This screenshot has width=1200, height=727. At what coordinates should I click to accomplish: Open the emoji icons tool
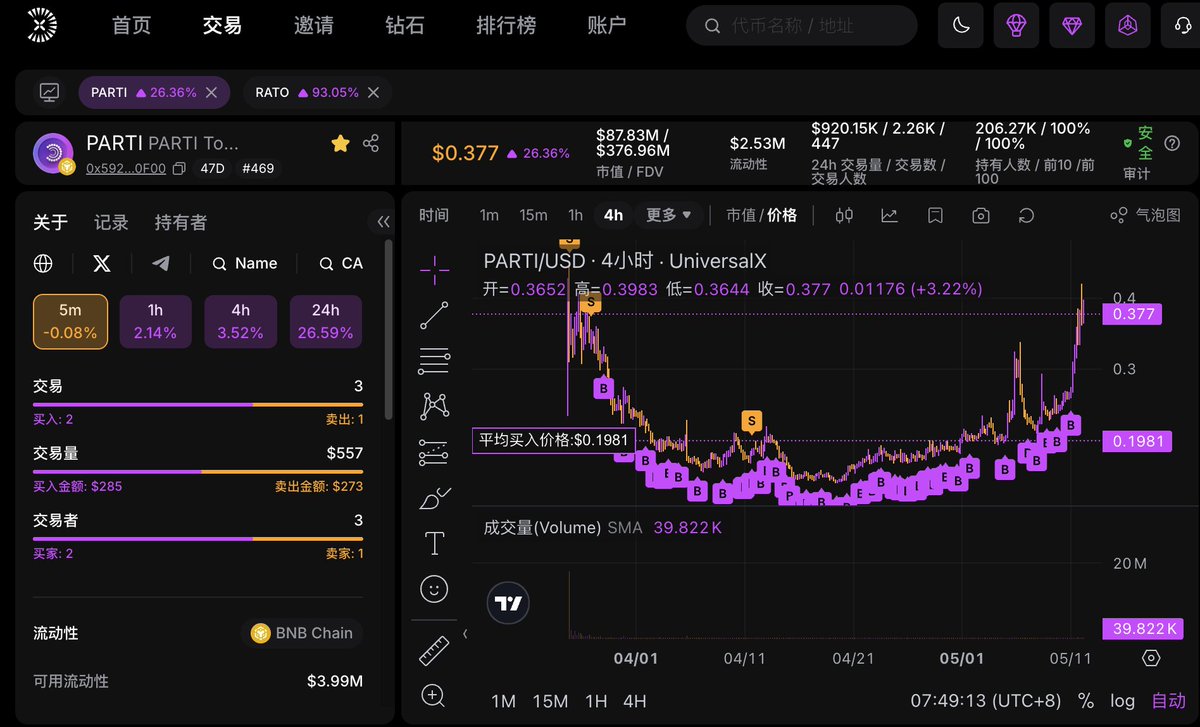point(434,589)
